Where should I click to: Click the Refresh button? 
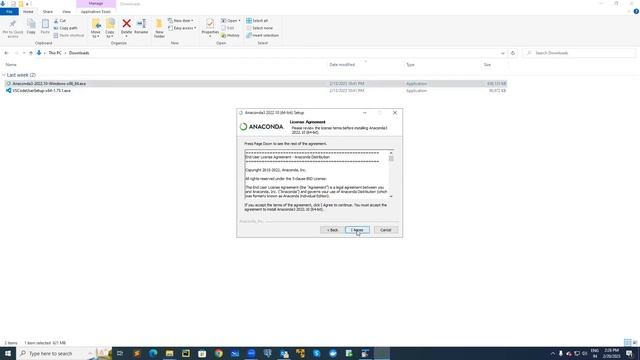513,53
